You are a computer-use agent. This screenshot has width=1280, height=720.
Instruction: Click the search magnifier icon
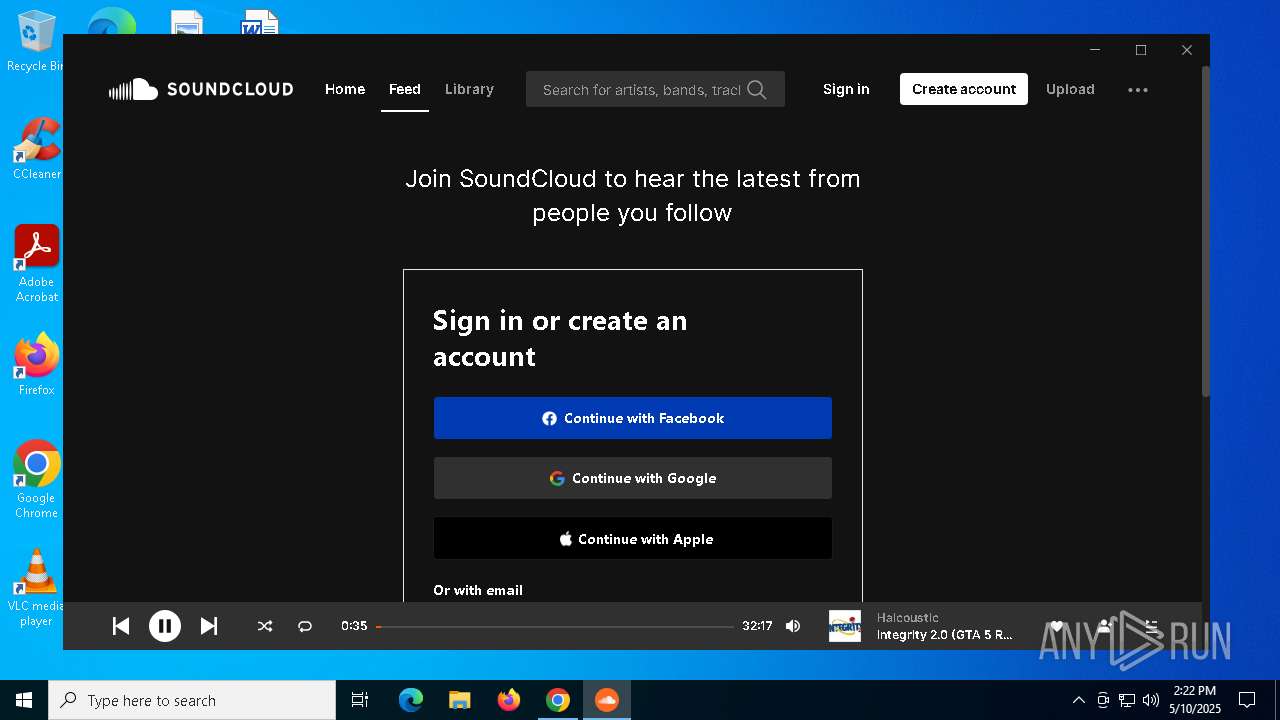point(757,90)
